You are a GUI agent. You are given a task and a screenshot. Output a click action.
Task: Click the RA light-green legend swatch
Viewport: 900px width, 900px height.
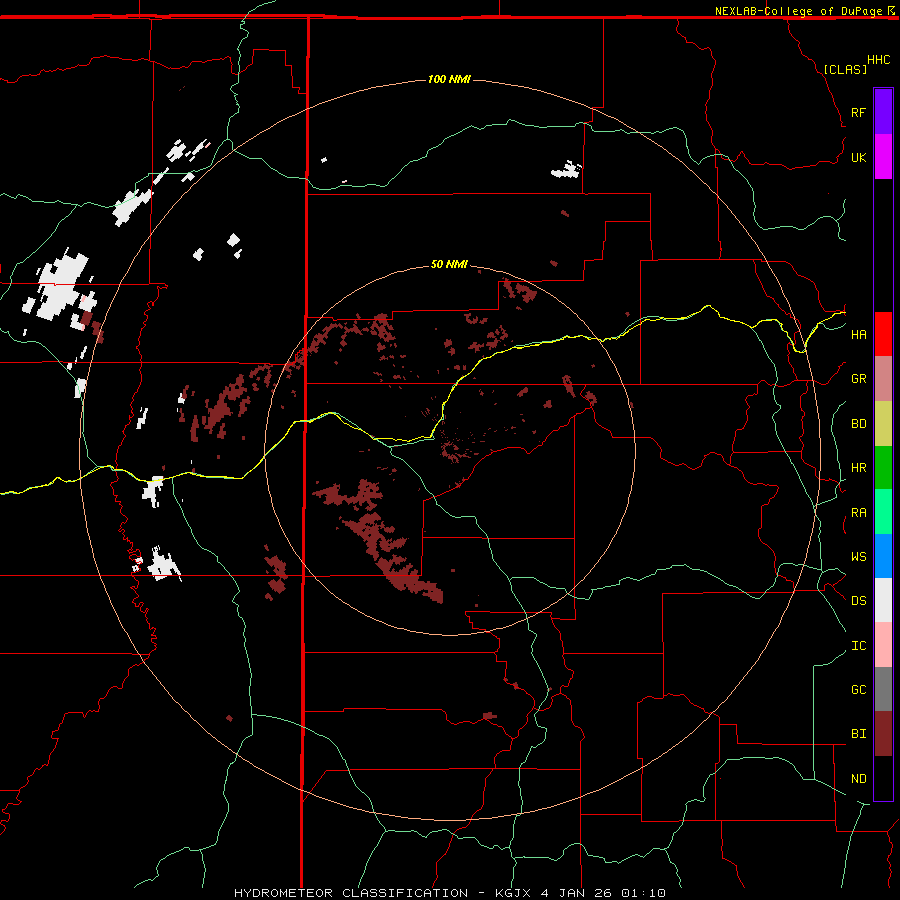pos(883,512)
